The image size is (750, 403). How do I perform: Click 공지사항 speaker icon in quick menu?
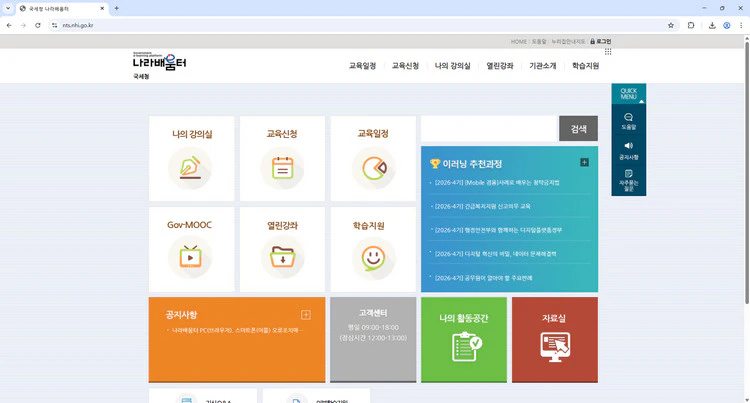[628, 150]
